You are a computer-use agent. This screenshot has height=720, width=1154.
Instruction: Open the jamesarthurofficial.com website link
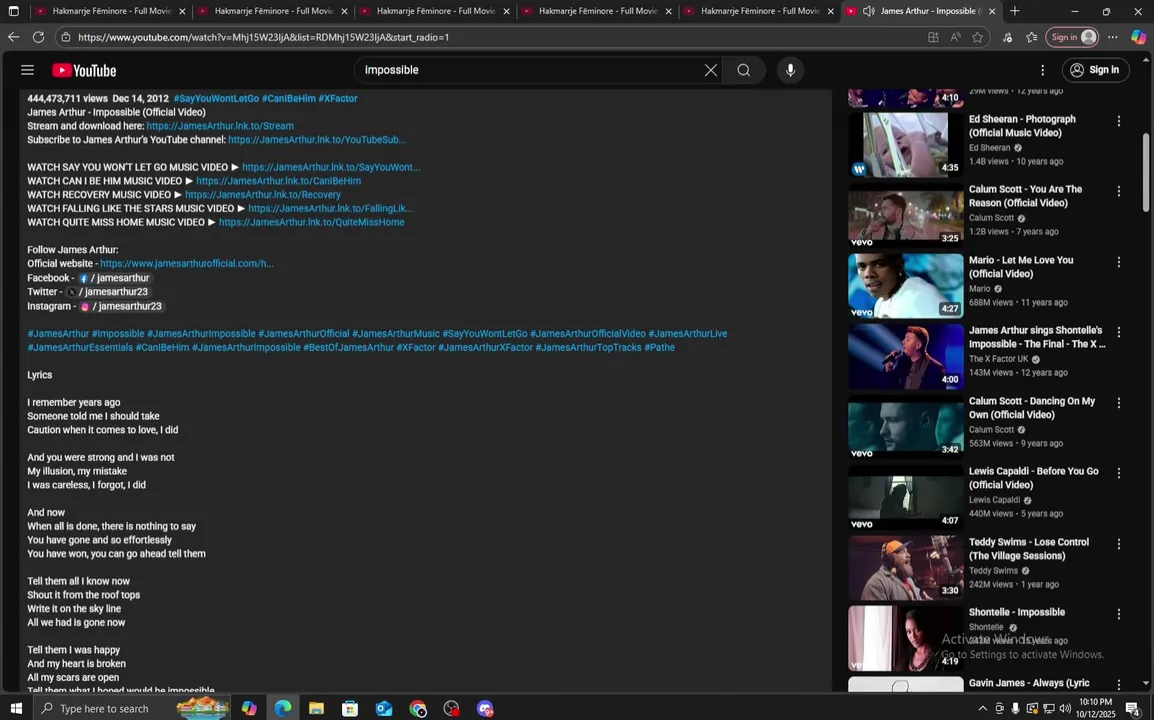click(187, 264)
